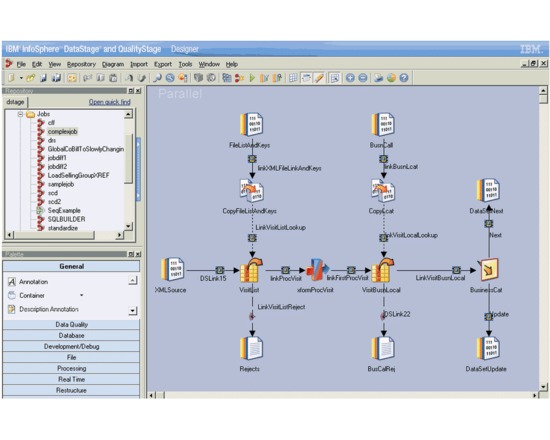Open the Container dropdown arrow
This screenshot has width=550, height=440.
[81, 295]
